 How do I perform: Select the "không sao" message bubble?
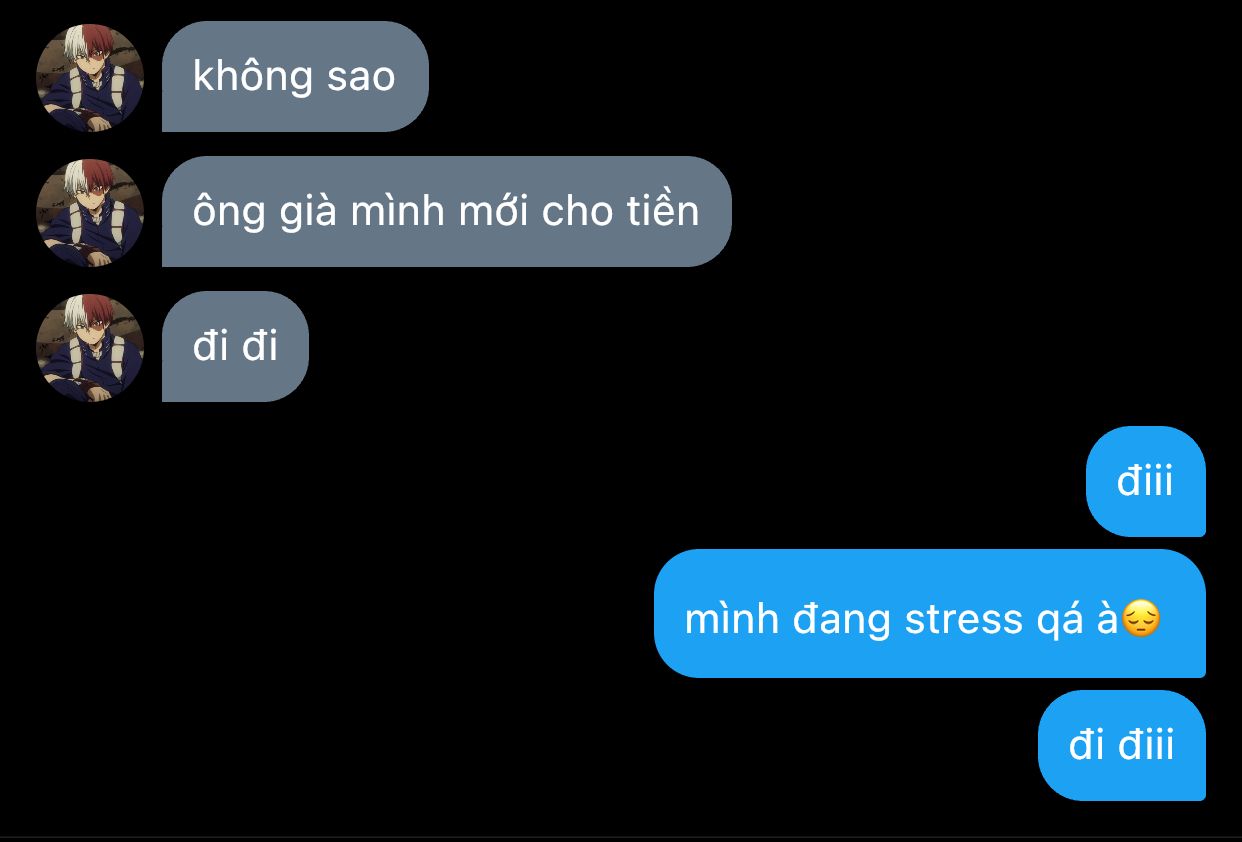click(x=295, y=77)
